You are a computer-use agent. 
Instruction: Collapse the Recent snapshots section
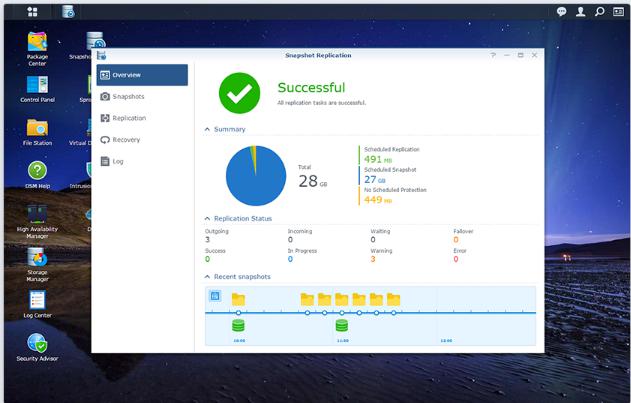coord(207,276)
